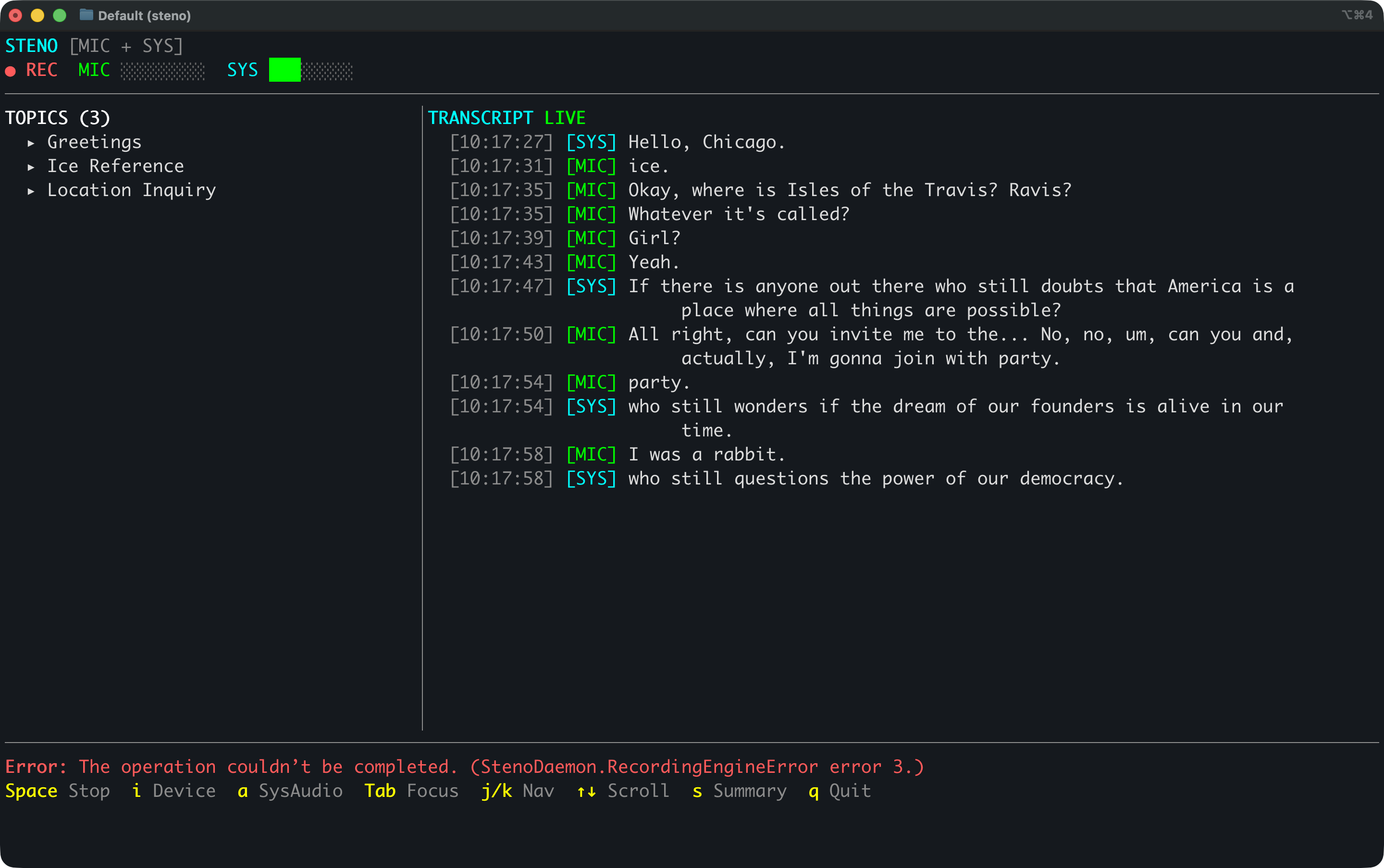The height and width of the screenshot is (868, 1384).
Task: Click the STENO app title at top left
Action: point(32,45)
